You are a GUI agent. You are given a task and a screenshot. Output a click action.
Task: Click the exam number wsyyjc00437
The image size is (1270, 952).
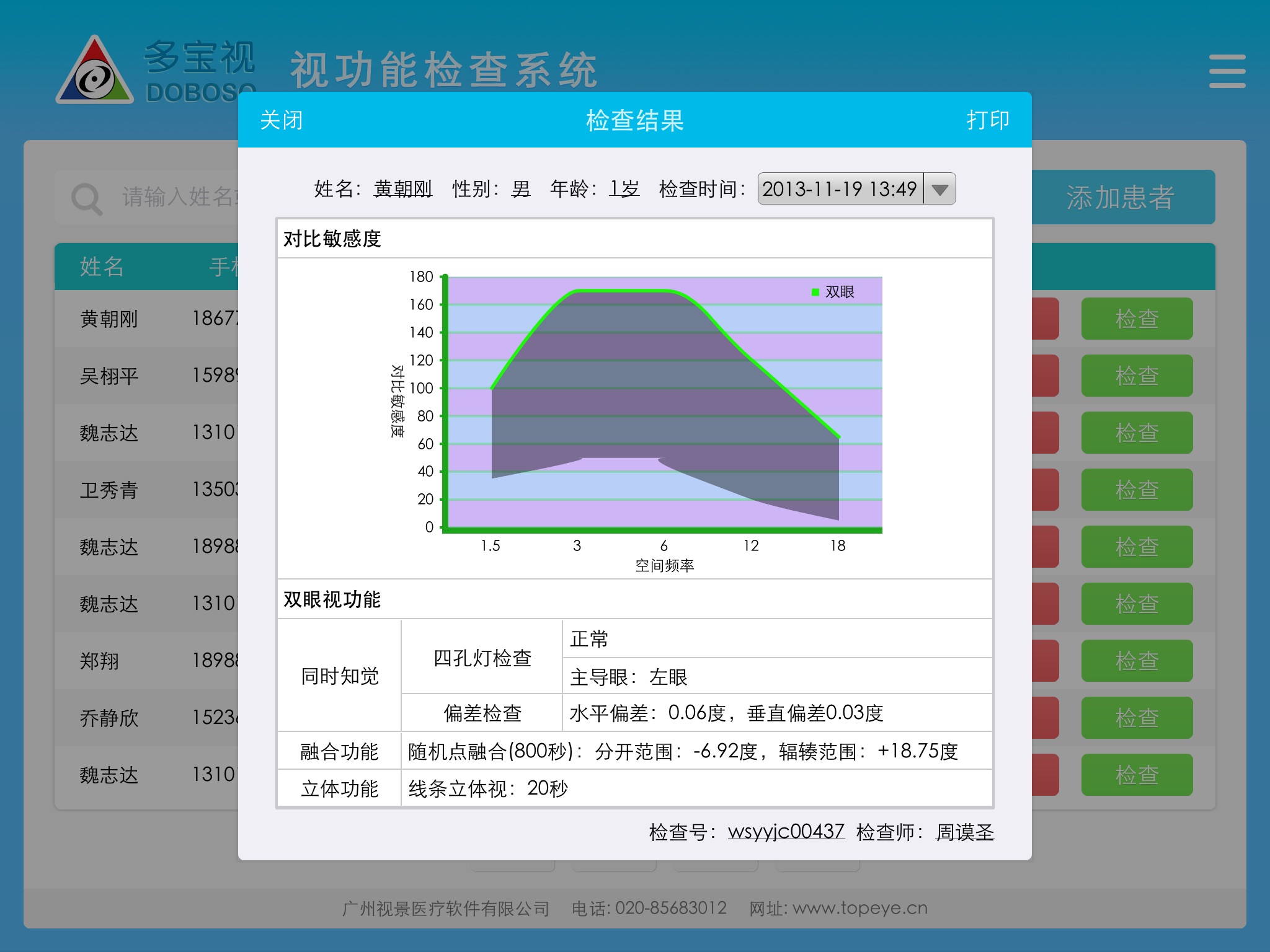click(786, 832)
